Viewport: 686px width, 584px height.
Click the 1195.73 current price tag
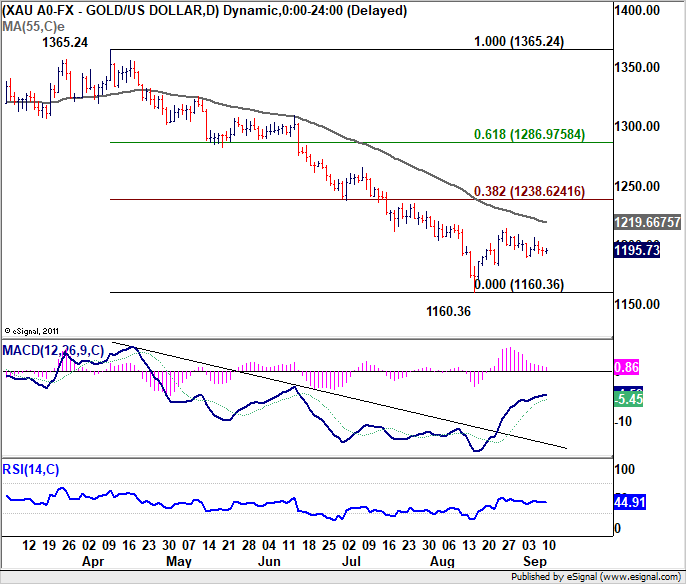coord(637,250)
